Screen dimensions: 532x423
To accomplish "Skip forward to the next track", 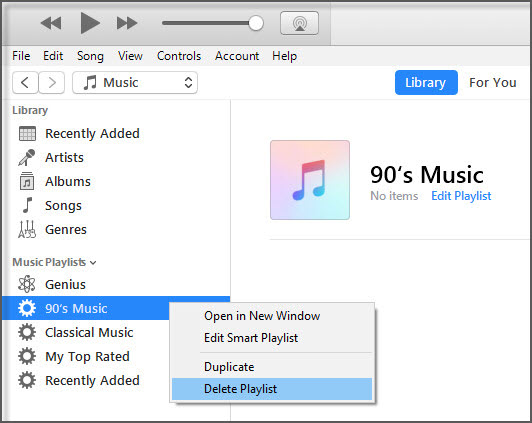I will click(x=127, y=23).
